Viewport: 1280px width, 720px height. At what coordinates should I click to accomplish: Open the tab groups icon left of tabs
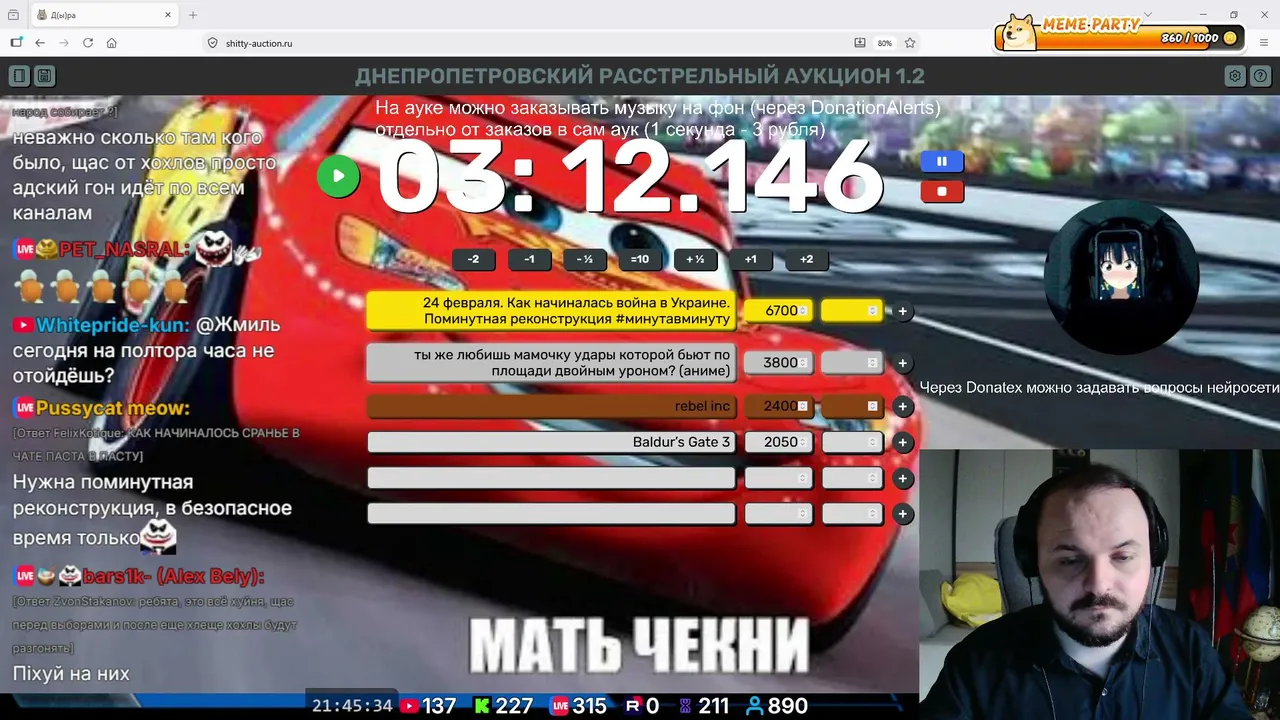point(13,15)
